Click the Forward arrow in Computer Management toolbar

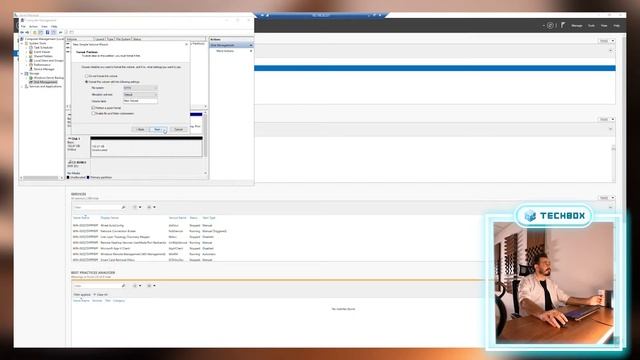27,32
